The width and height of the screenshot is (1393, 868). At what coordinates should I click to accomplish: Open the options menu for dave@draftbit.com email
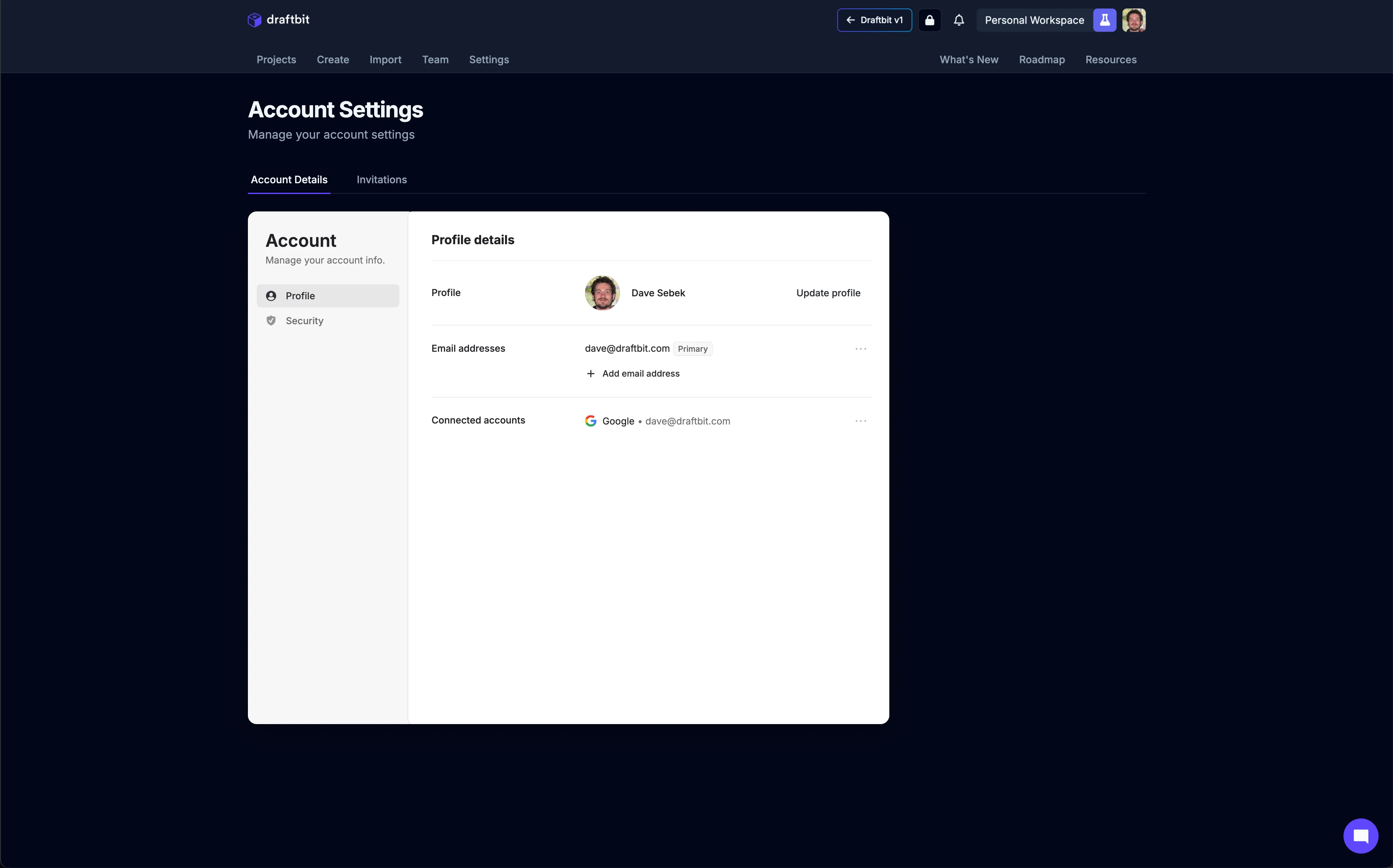[x=861, y=348]
